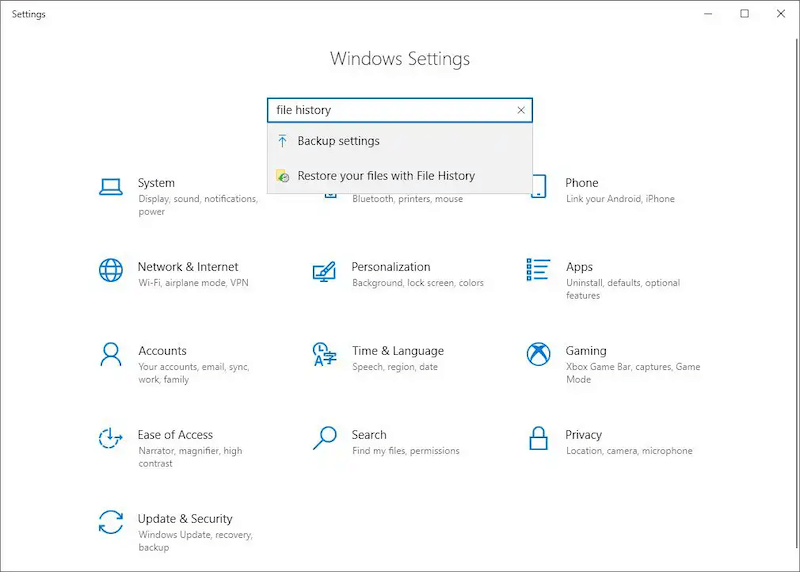Click the Ease of Access icon
This screenshot has height=572, width=800.
click(110, 438)
